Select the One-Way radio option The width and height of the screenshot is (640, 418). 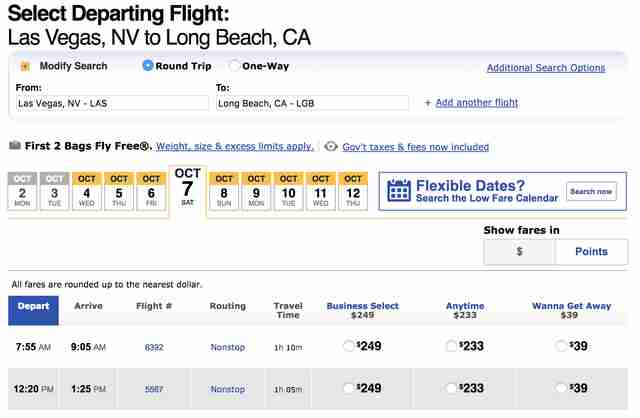point(234,66)
